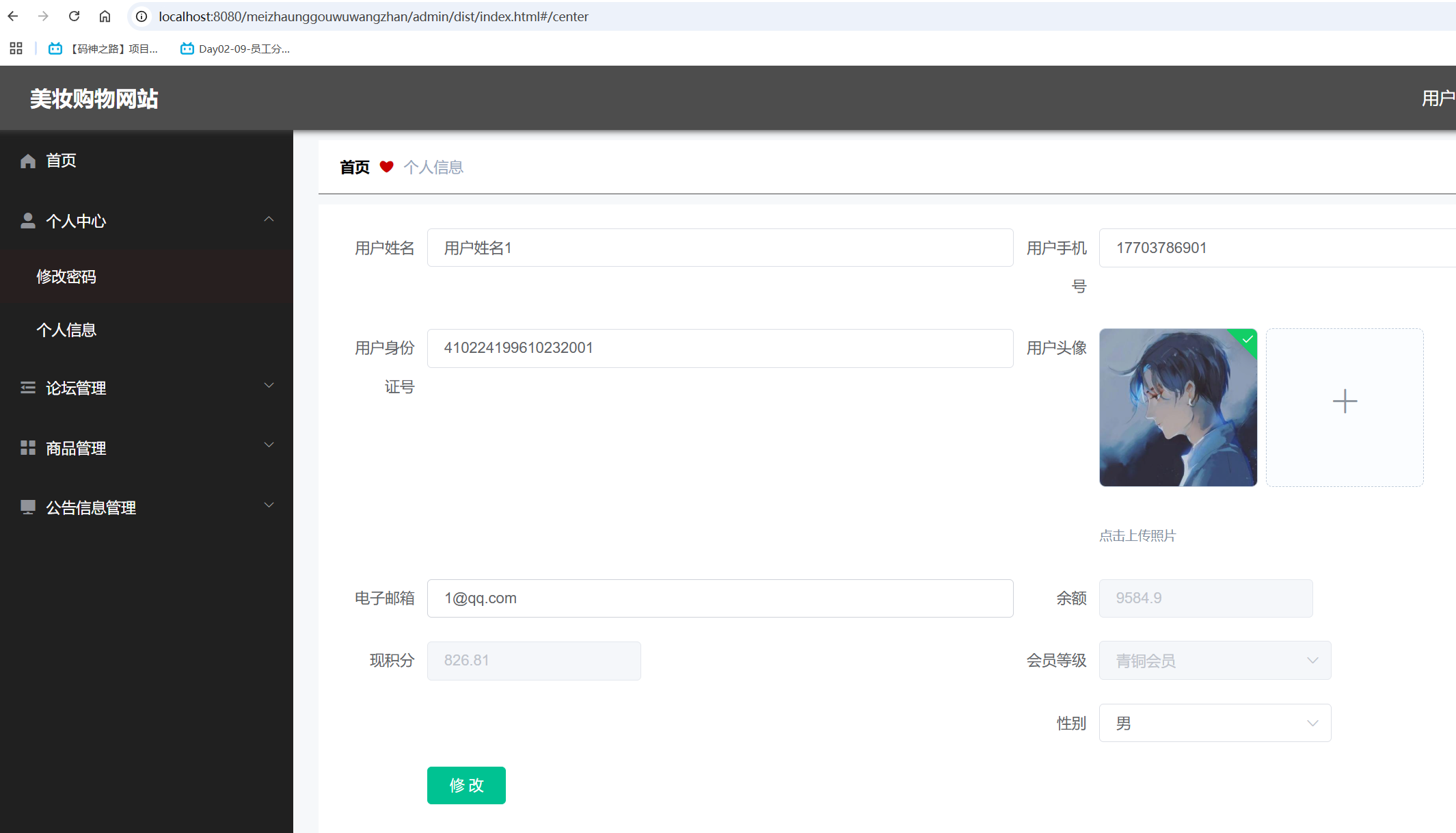The height and width of the screenshot is (833, 1456).
Task: Open the 会员等级 dropdown
Action: [x=1214, y=661]
